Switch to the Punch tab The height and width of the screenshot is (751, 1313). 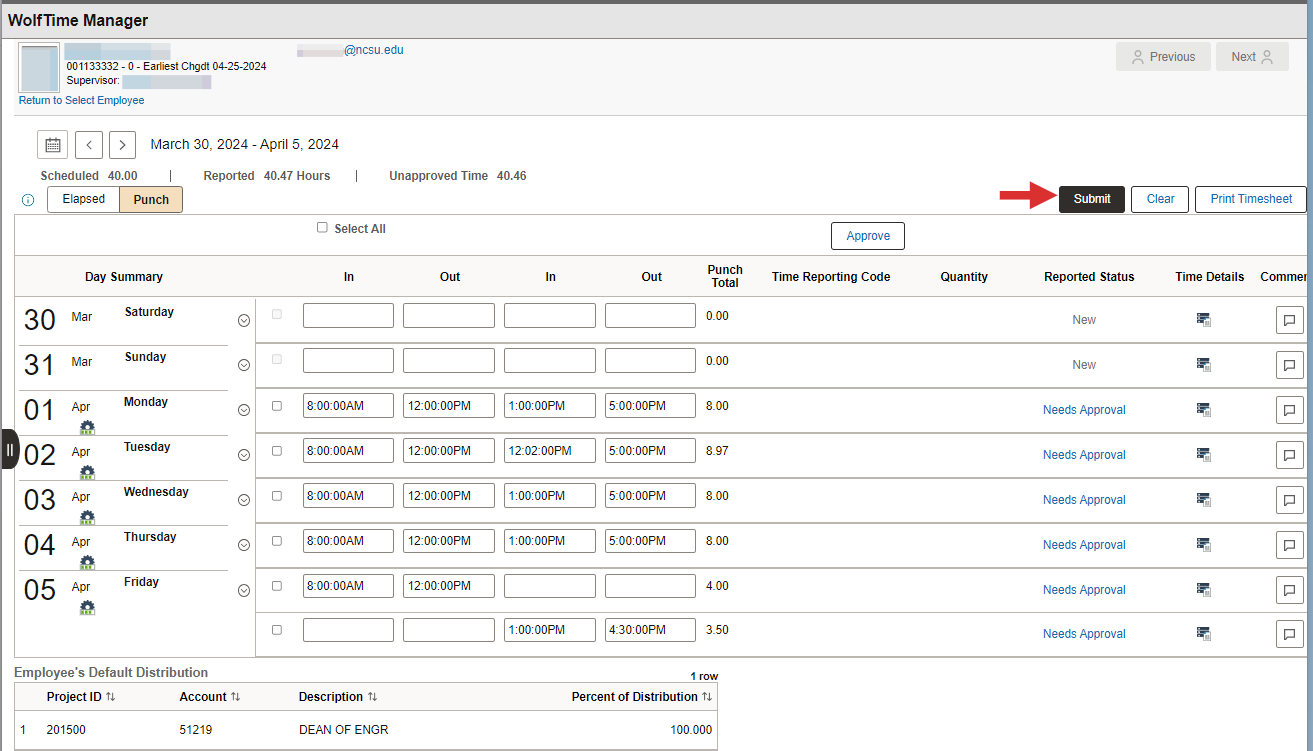coord(151,199)
